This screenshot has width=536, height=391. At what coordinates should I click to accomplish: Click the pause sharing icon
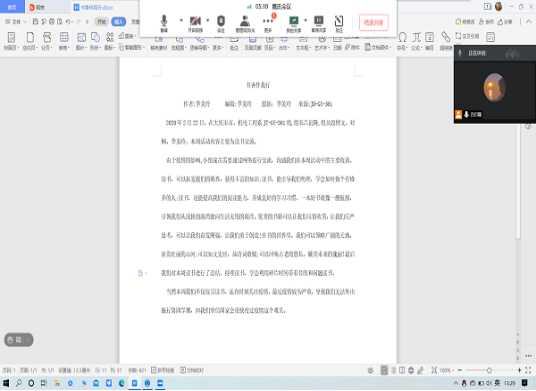(319, 23)
